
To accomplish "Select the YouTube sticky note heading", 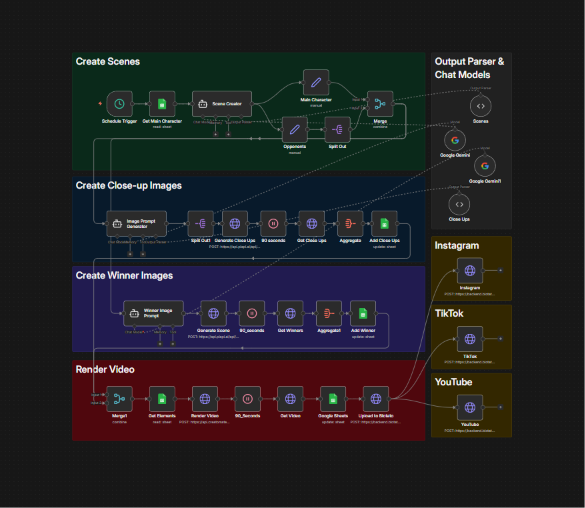I will point(453,382).
